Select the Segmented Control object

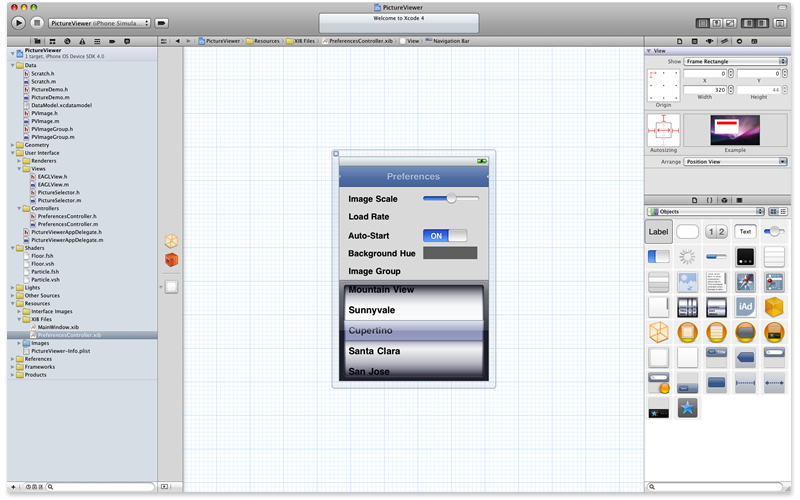(716, 232)
